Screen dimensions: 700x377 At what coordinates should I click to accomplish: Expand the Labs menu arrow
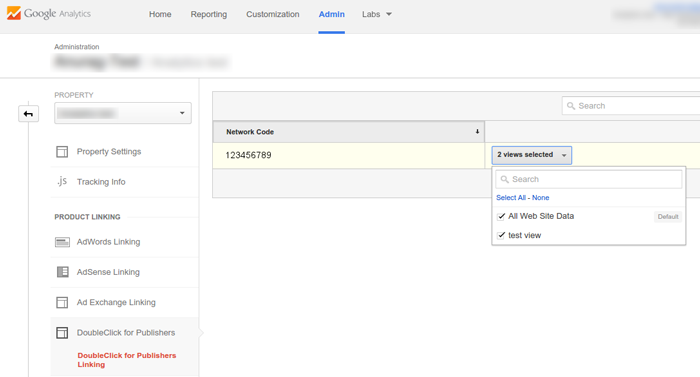[389, 14]
